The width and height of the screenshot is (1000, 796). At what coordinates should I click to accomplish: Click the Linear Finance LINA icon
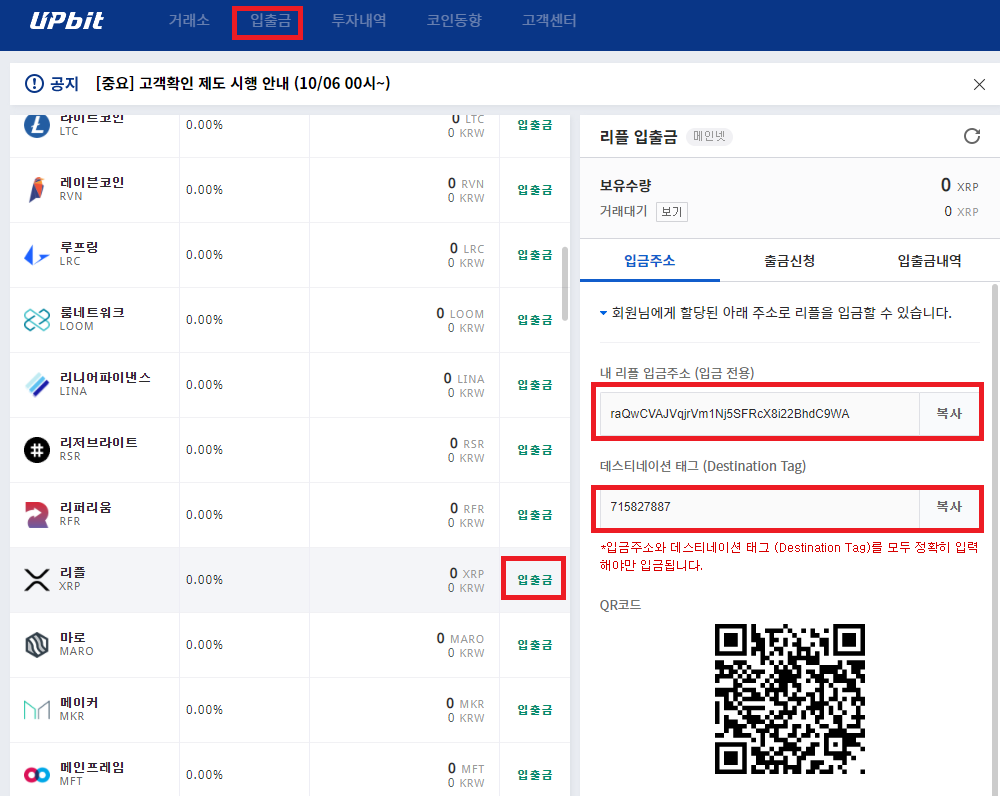point(36,385)
